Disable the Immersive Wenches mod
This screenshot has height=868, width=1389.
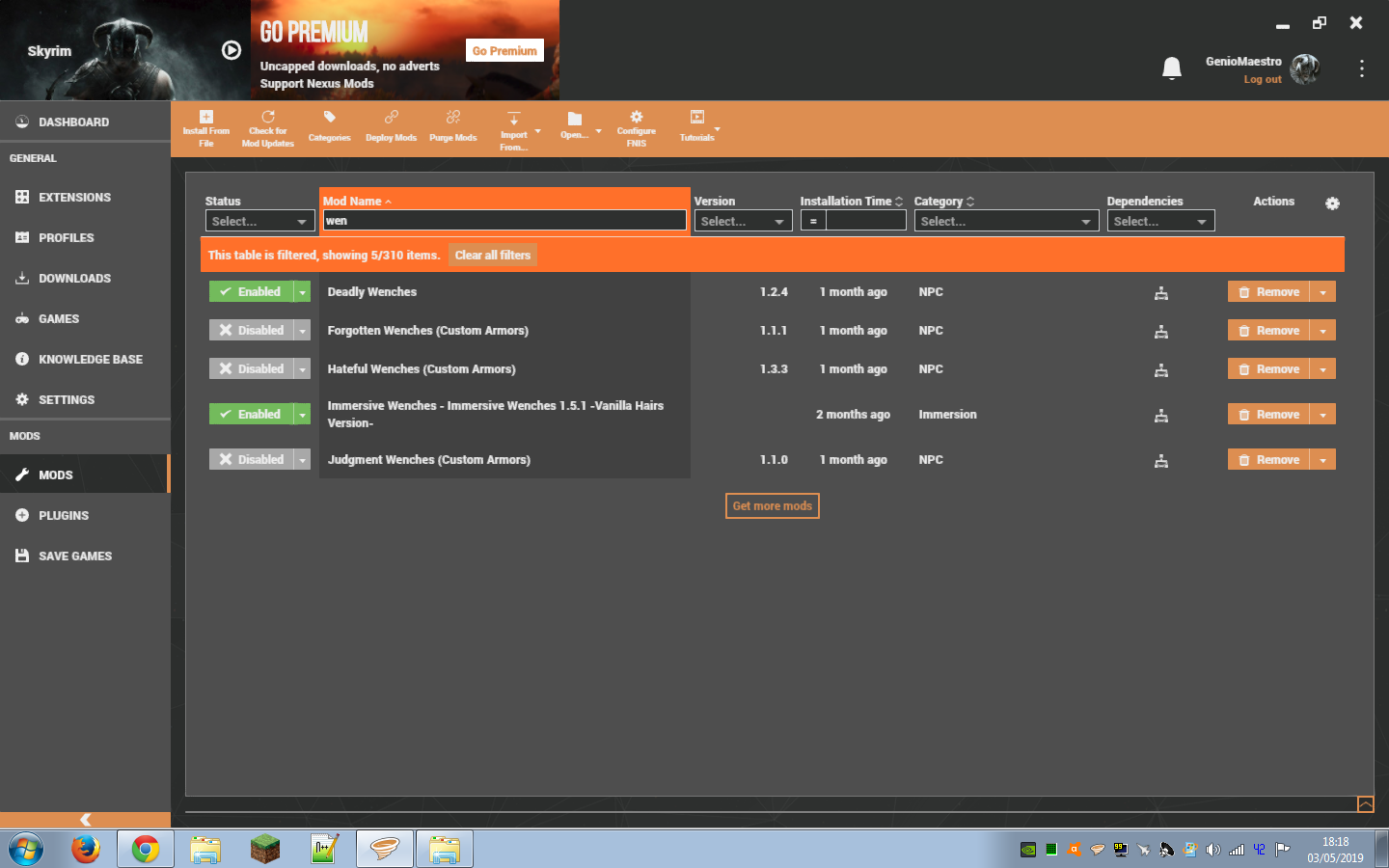click(251, 414)
